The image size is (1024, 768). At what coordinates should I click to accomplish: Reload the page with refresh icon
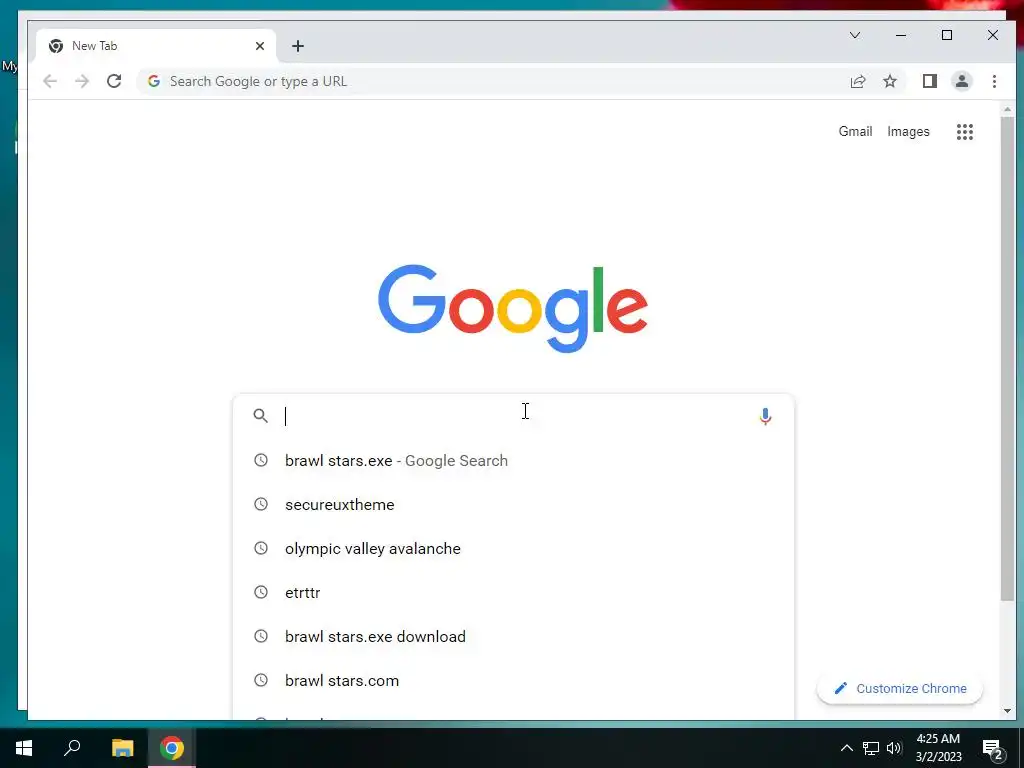(x=114, y=81)
